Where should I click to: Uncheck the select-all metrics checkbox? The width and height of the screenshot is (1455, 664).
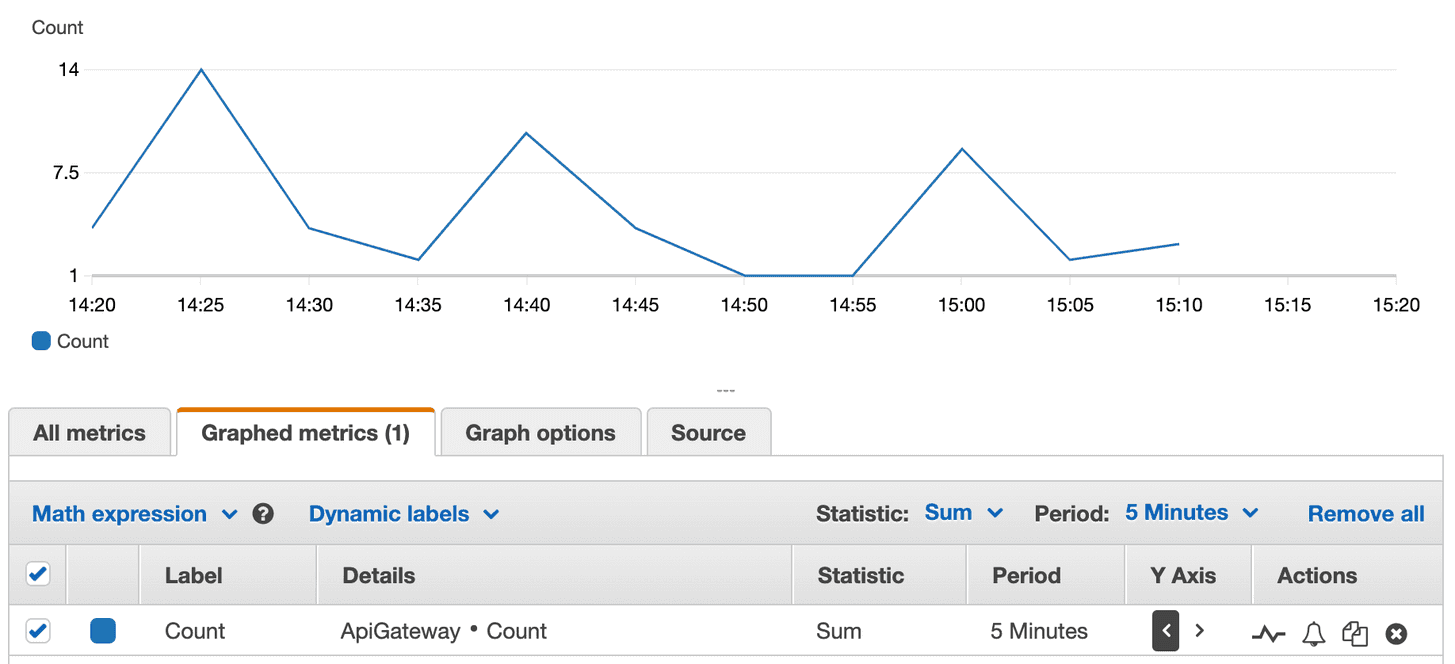coord(38,573)
